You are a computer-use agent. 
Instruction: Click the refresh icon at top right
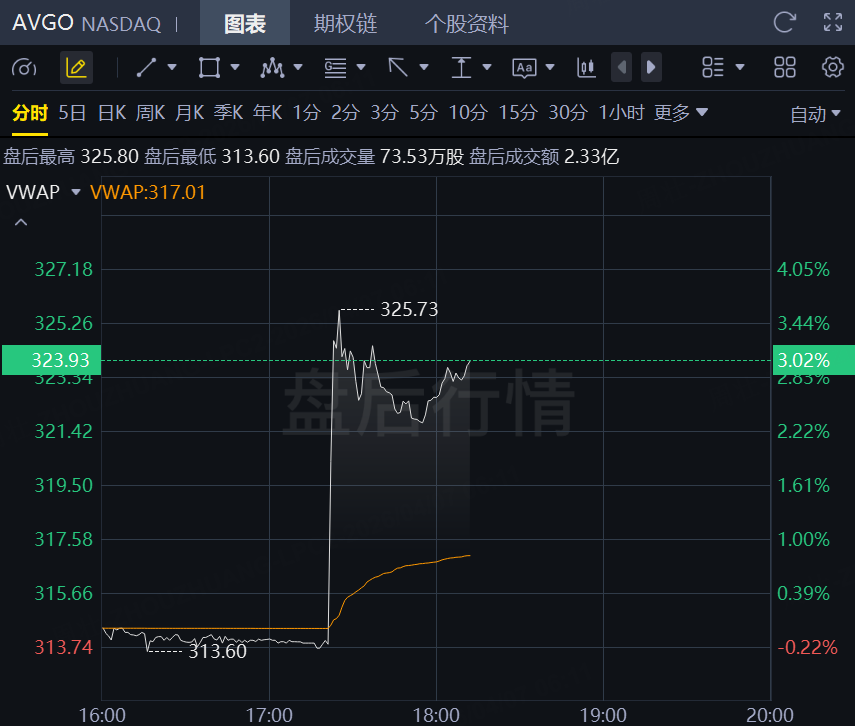pos(785,22)
